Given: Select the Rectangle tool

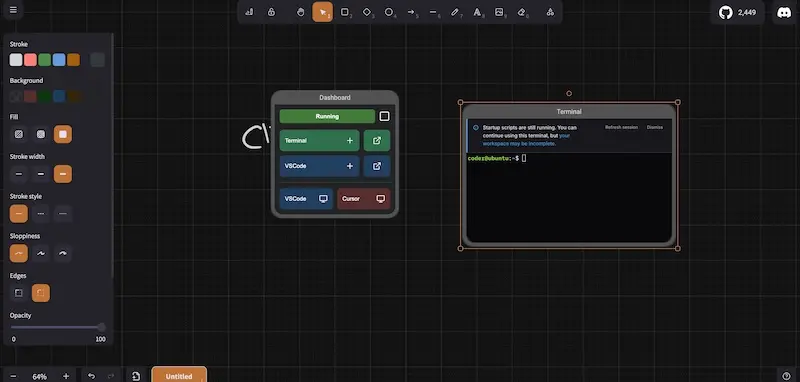Looking at the screenshot, I should click(x=345, y=12).
